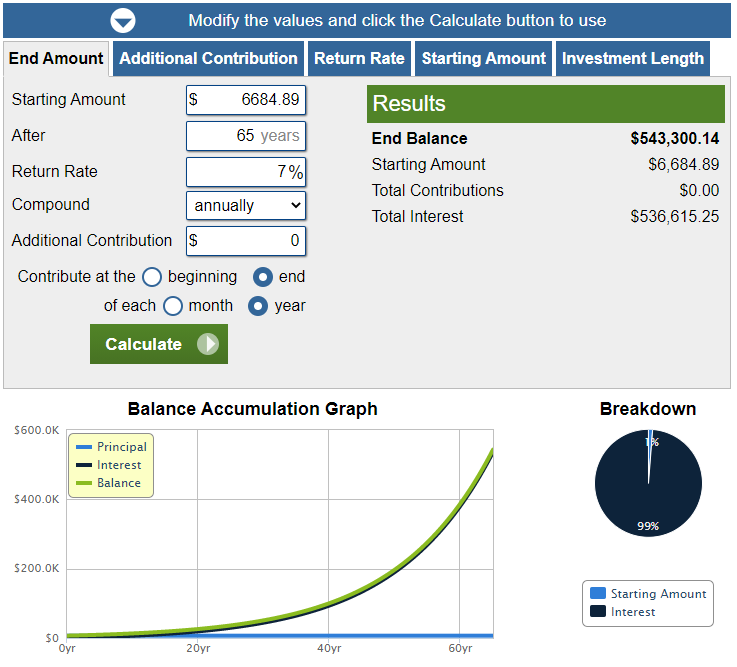Switch to the Additional Contribution tab

pyautogui.click(x=208, y=59)
